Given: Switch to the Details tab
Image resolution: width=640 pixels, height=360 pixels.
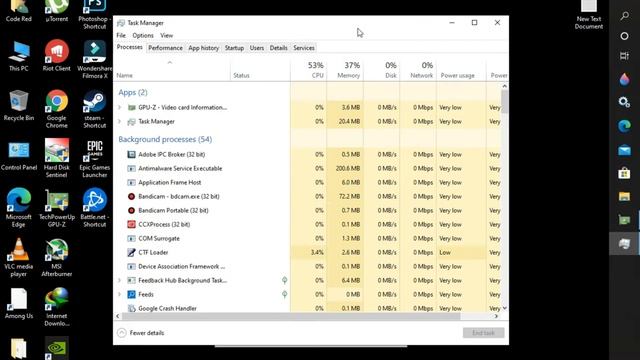Looking at the screenshot, I should pyautogui.click(x=278, y=48).
